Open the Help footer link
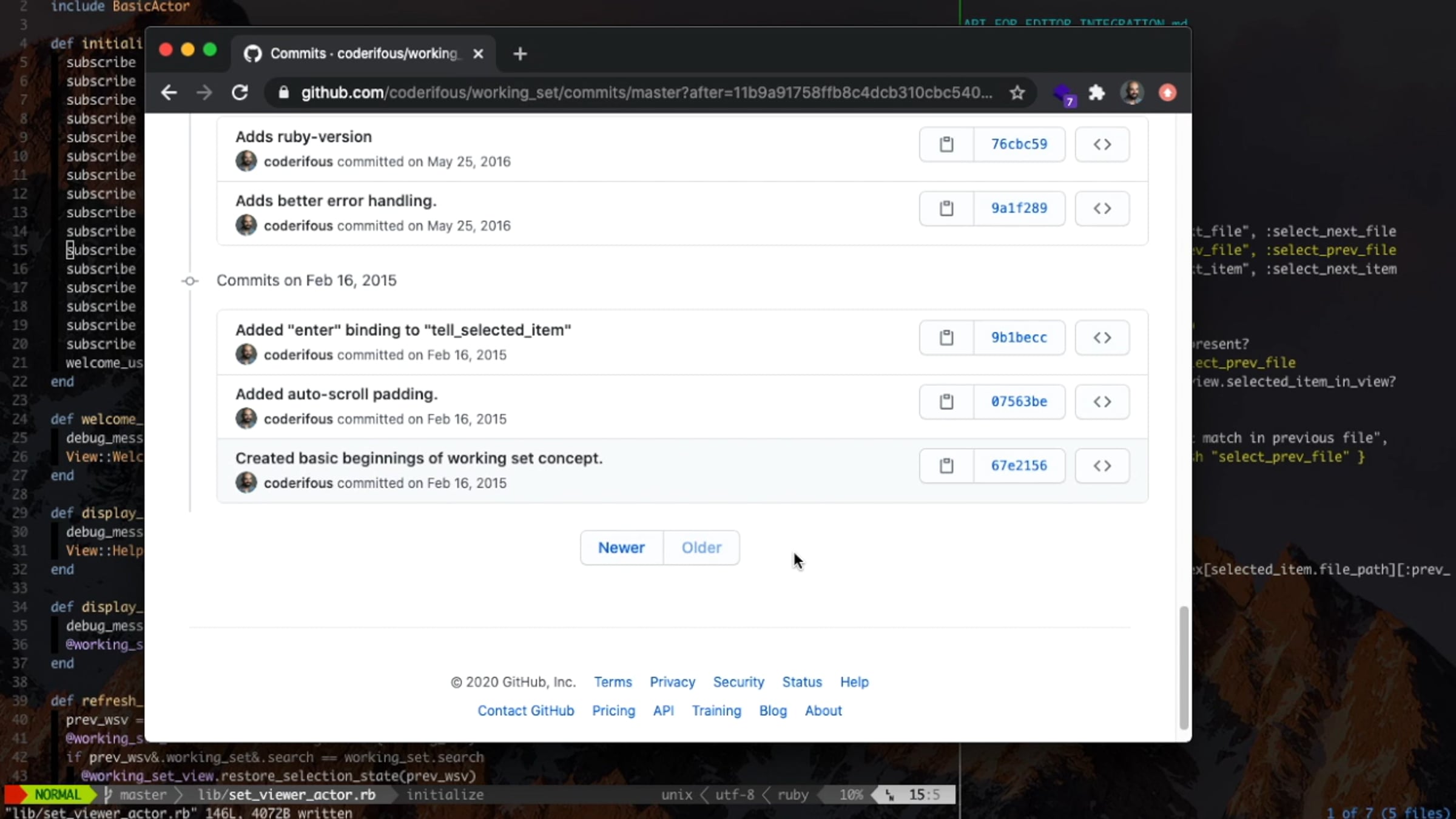 854,682
